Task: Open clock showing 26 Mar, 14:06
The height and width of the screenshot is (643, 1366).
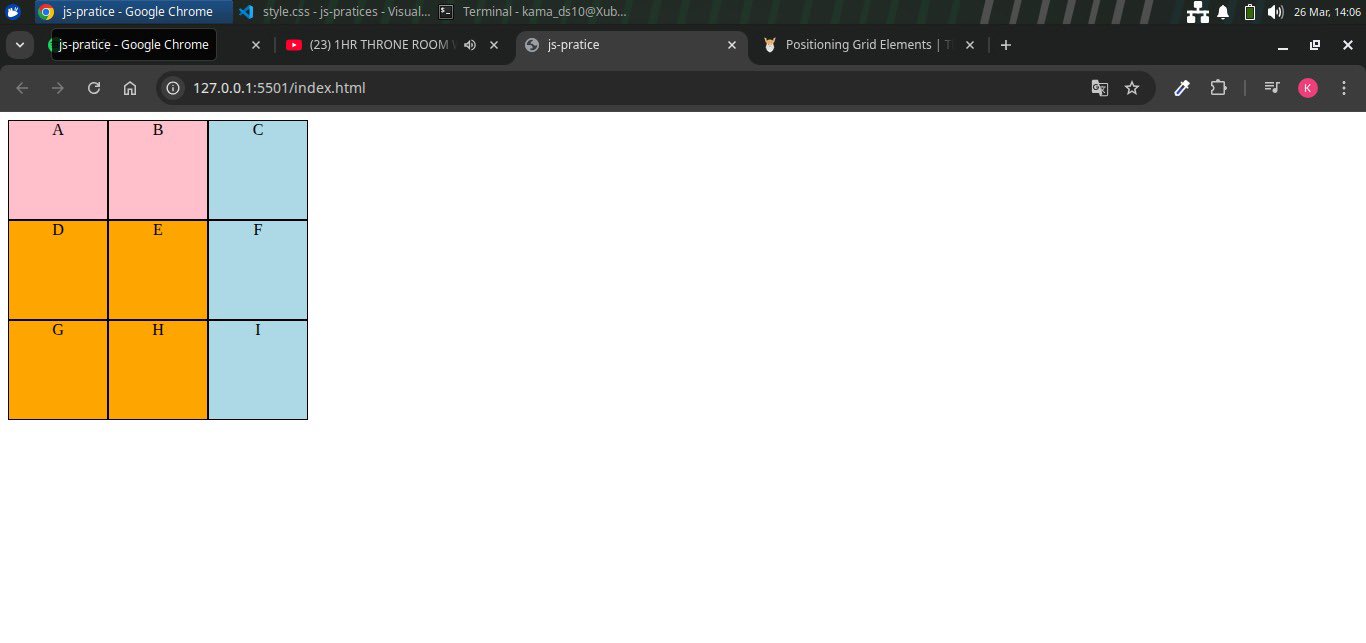Action: [1327, 12]
